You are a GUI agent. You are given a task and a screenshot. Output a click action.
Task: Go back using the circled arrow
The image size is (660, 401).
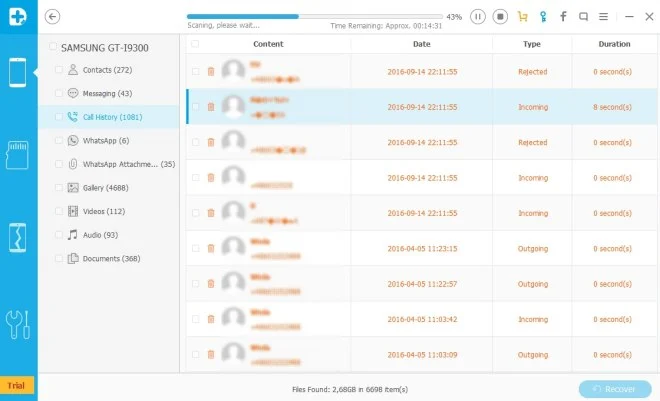pos(53,16)
